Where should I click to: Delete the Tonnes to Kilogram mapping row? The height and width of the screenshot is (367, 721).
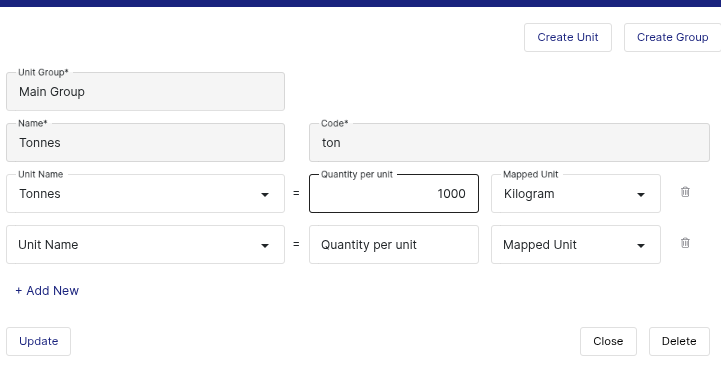(x=685, y=192)
